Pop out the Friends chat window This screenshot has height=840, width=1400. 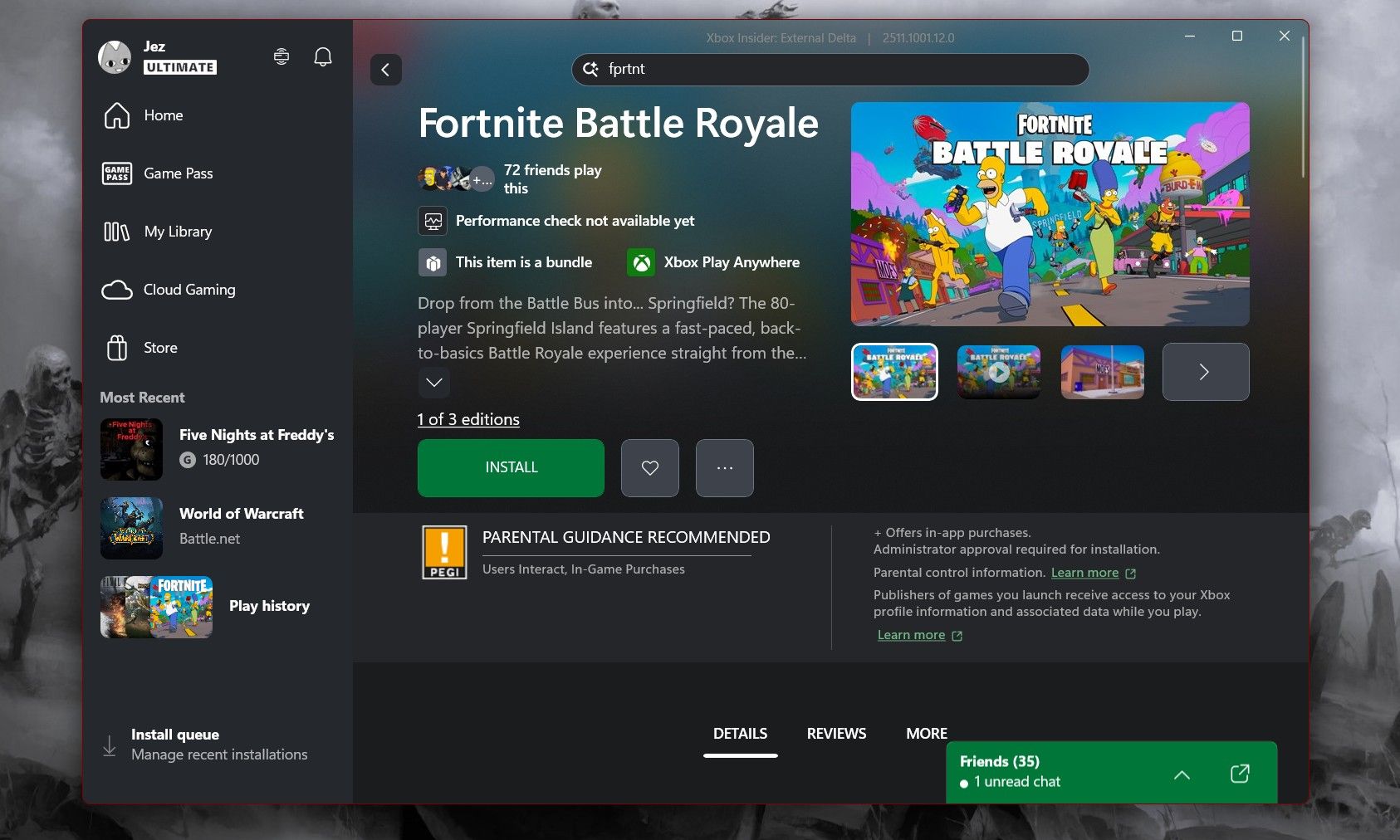click(x=1240, y=773)
